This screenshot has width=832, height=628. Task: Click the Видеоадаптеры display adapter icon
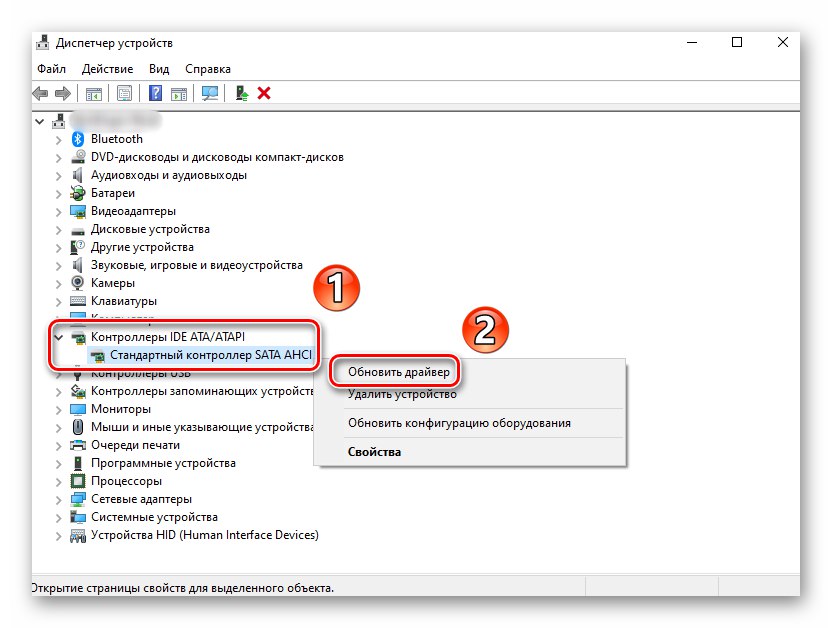[78, 211]
